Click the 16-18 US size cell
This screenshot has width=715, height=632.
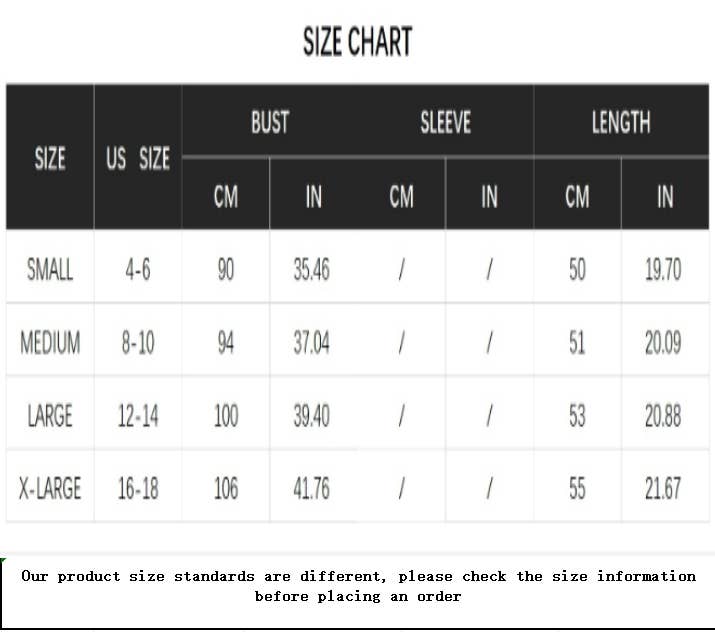pos(138,488)
